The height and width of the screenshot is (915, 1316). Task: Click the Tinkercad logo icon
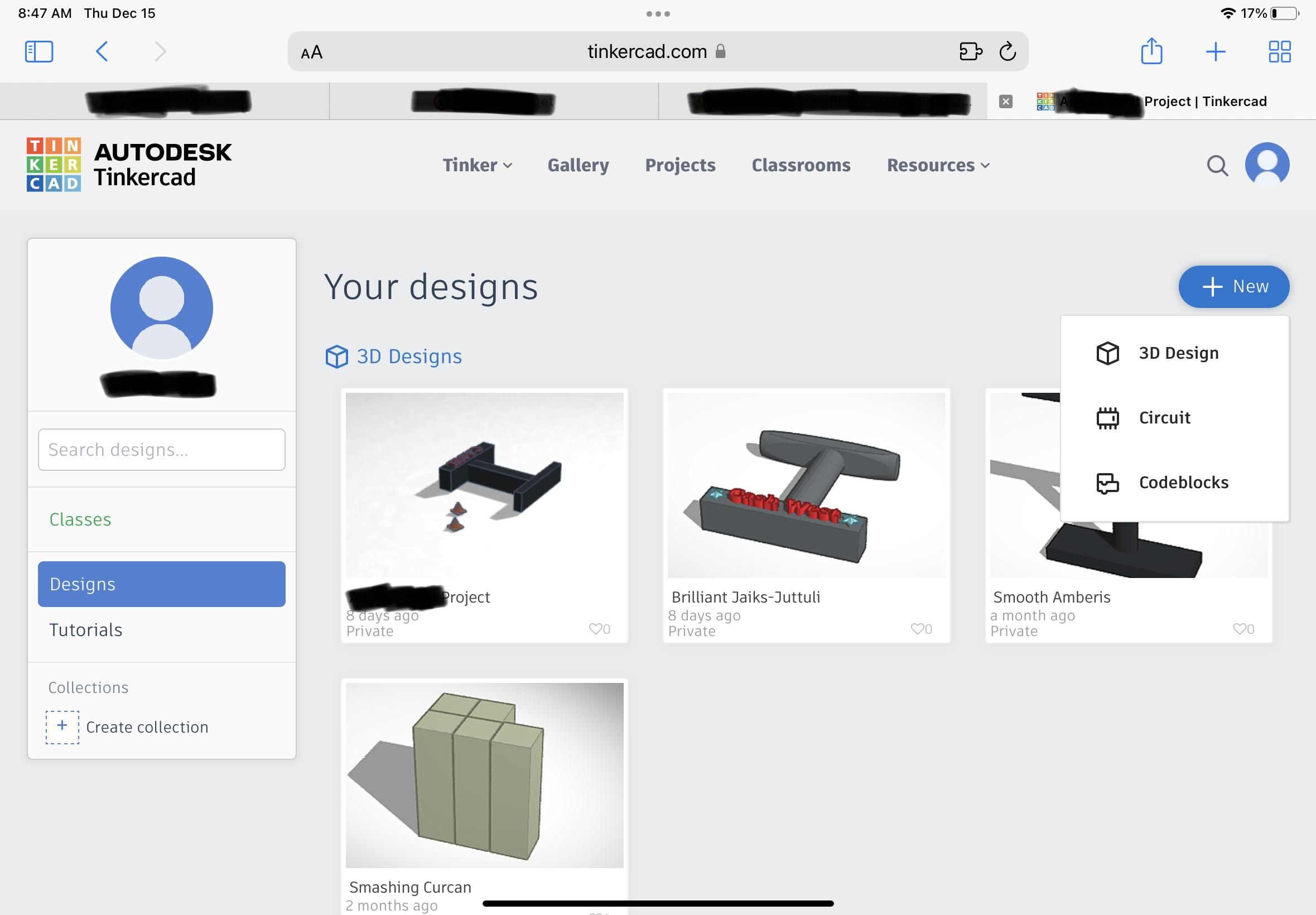tap(54, 165)
